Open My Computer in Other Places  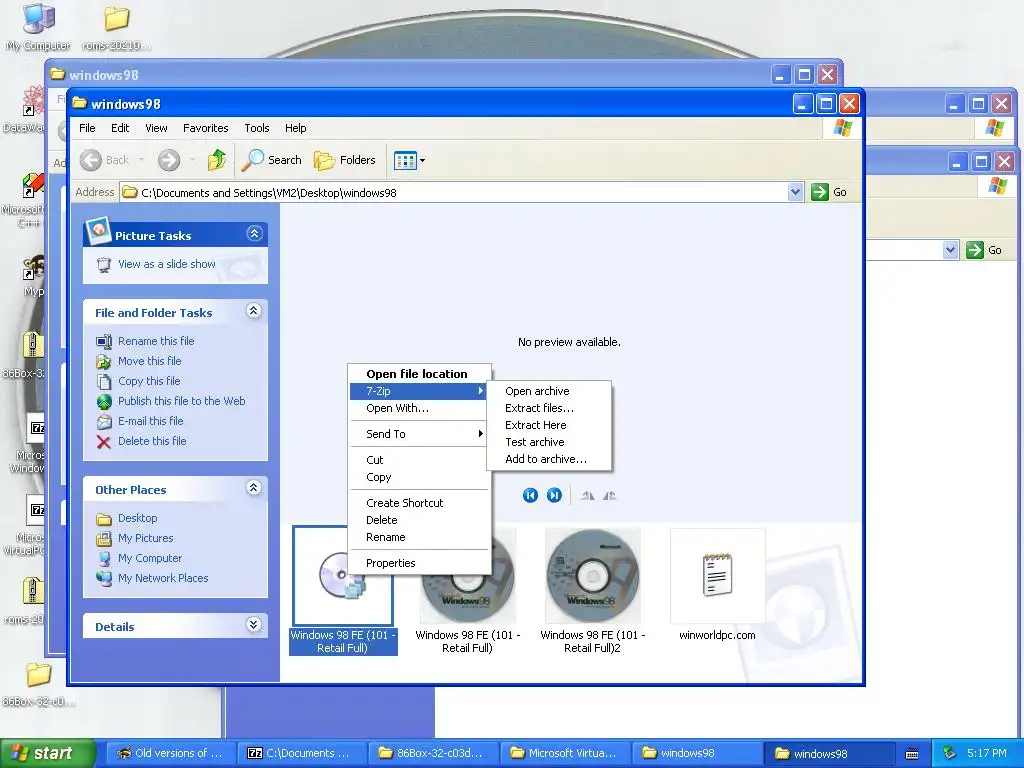150,558
